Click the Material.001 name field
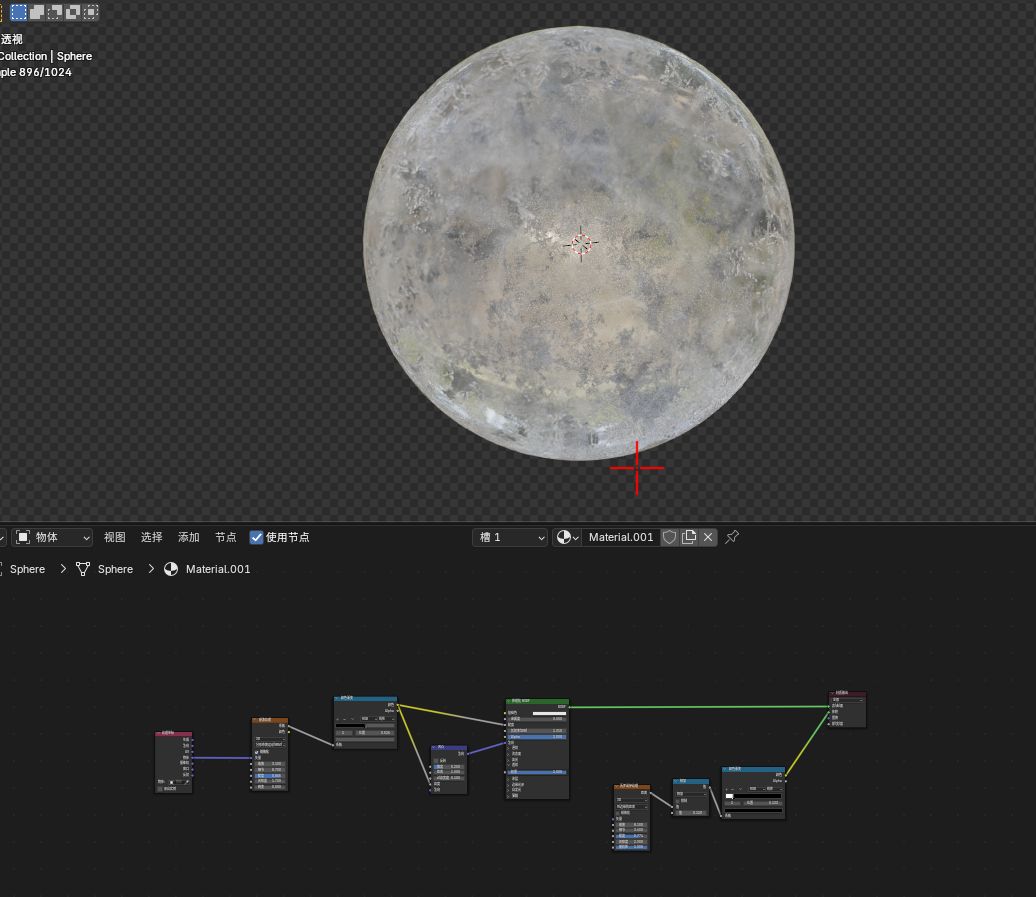The image size is (1036, 897). coord(620,537)
